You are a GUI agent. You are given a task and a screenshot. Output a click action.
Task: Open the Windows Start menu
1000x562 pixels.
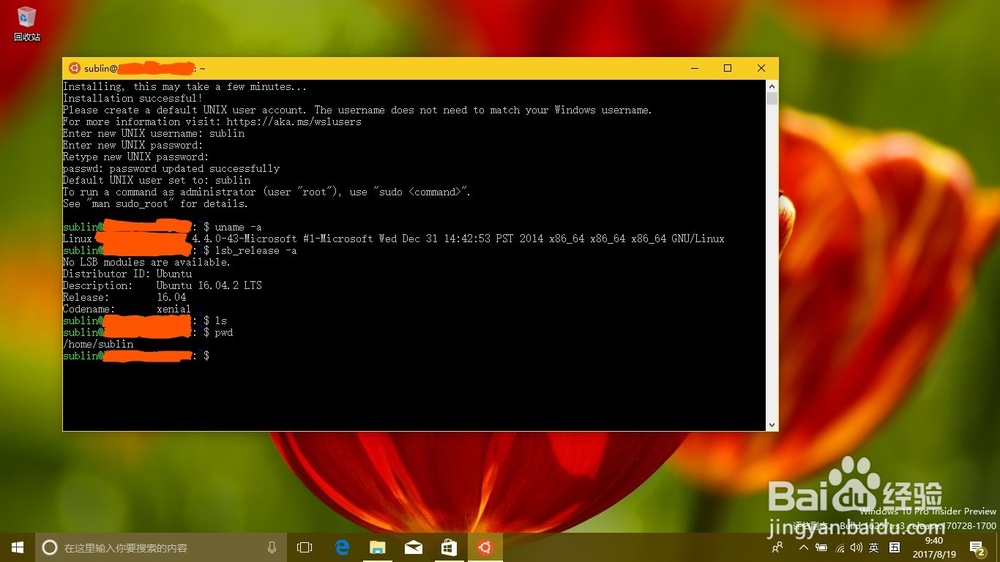coord(17,547)
